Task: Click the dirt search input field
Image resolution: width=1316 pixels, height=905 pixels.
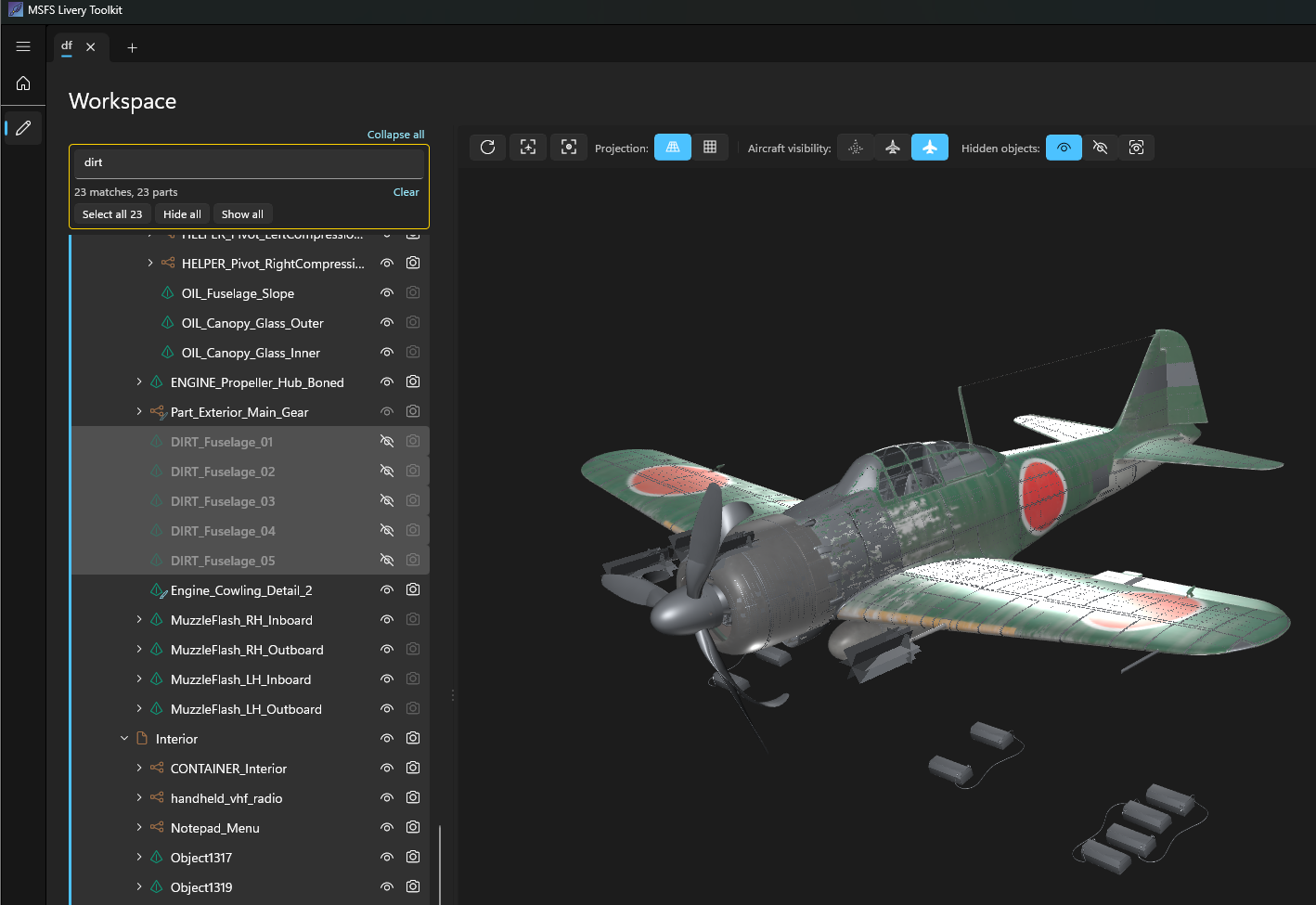Action: coord(249,162)
